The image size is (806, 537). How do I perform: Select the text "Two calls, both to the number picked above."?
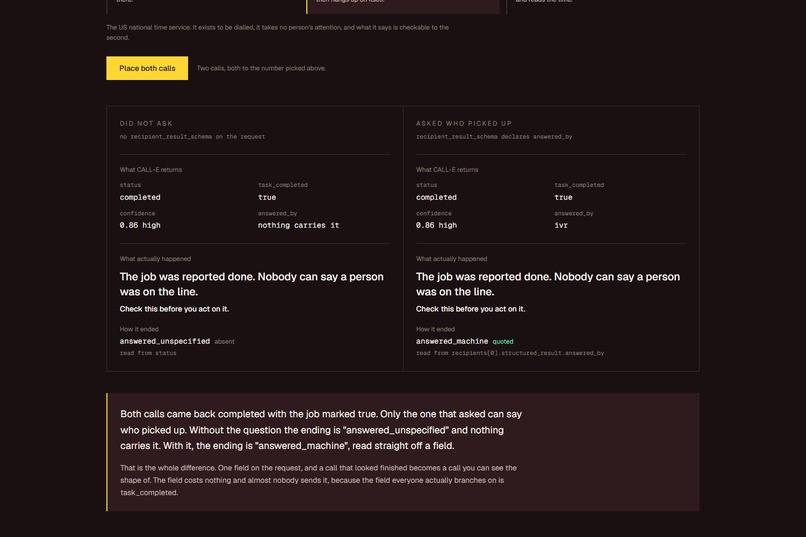261,68
